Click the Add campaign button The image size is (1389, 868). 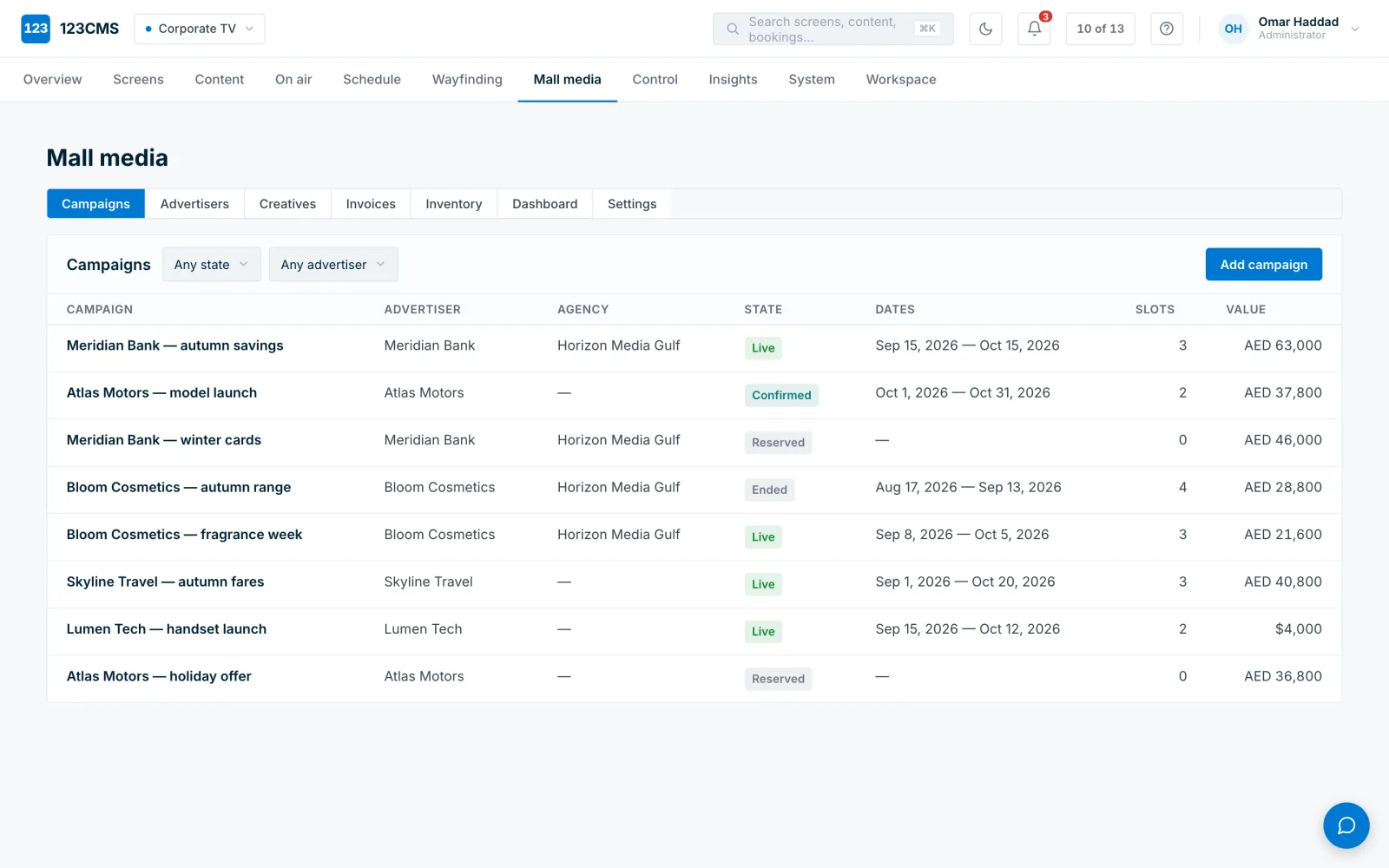click(x=1263, y=265)
